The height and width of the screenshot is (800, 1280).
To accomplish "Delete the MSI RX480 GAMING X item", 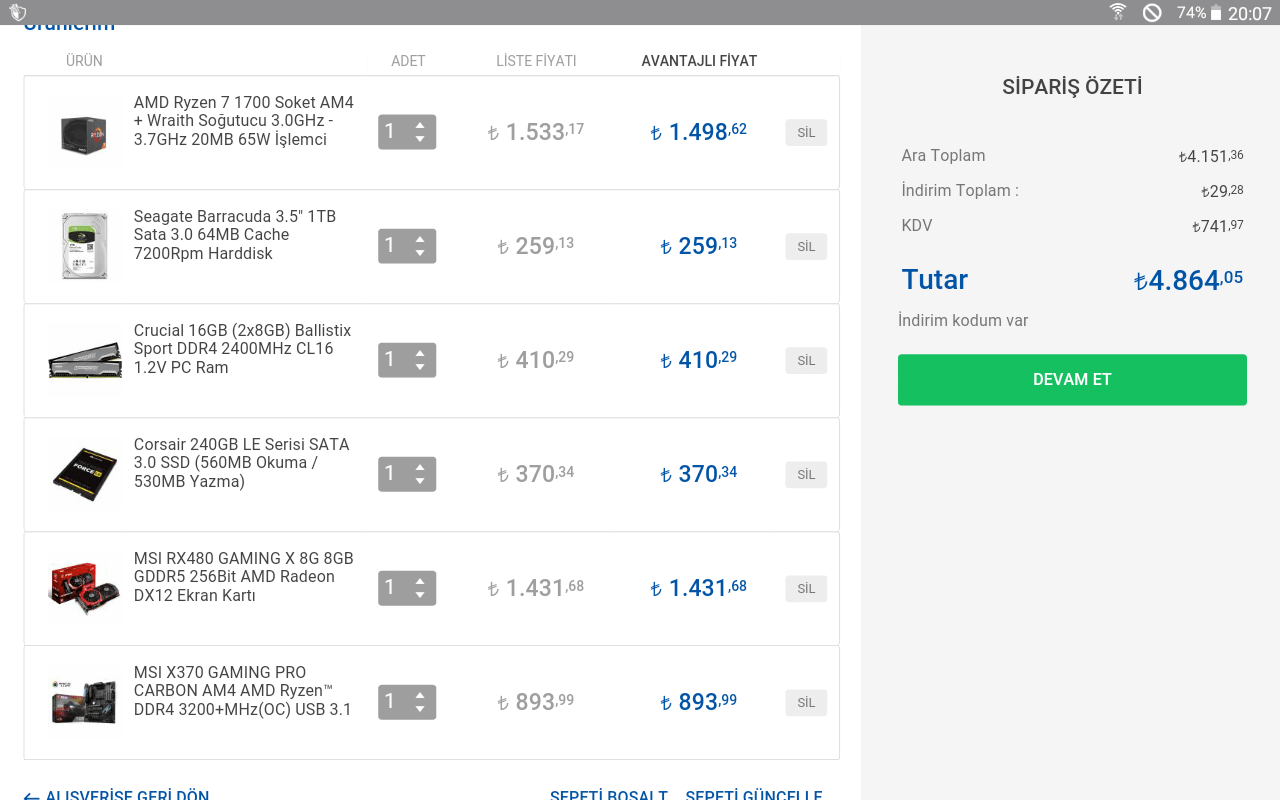I will (806, 588).
